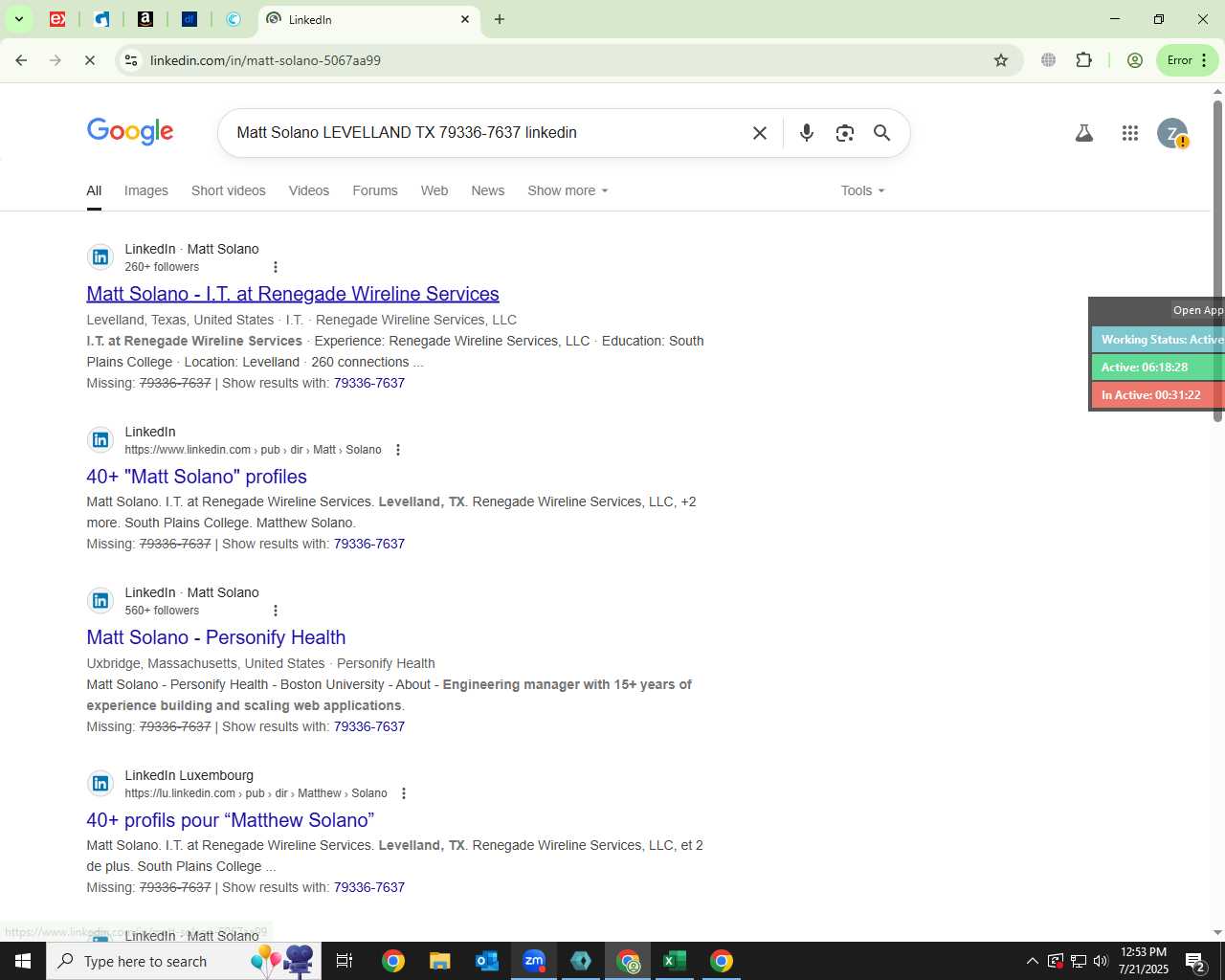This screenshot has width=1225, height=980.
Task: Select the Videos tab
Action: (309, 190)
